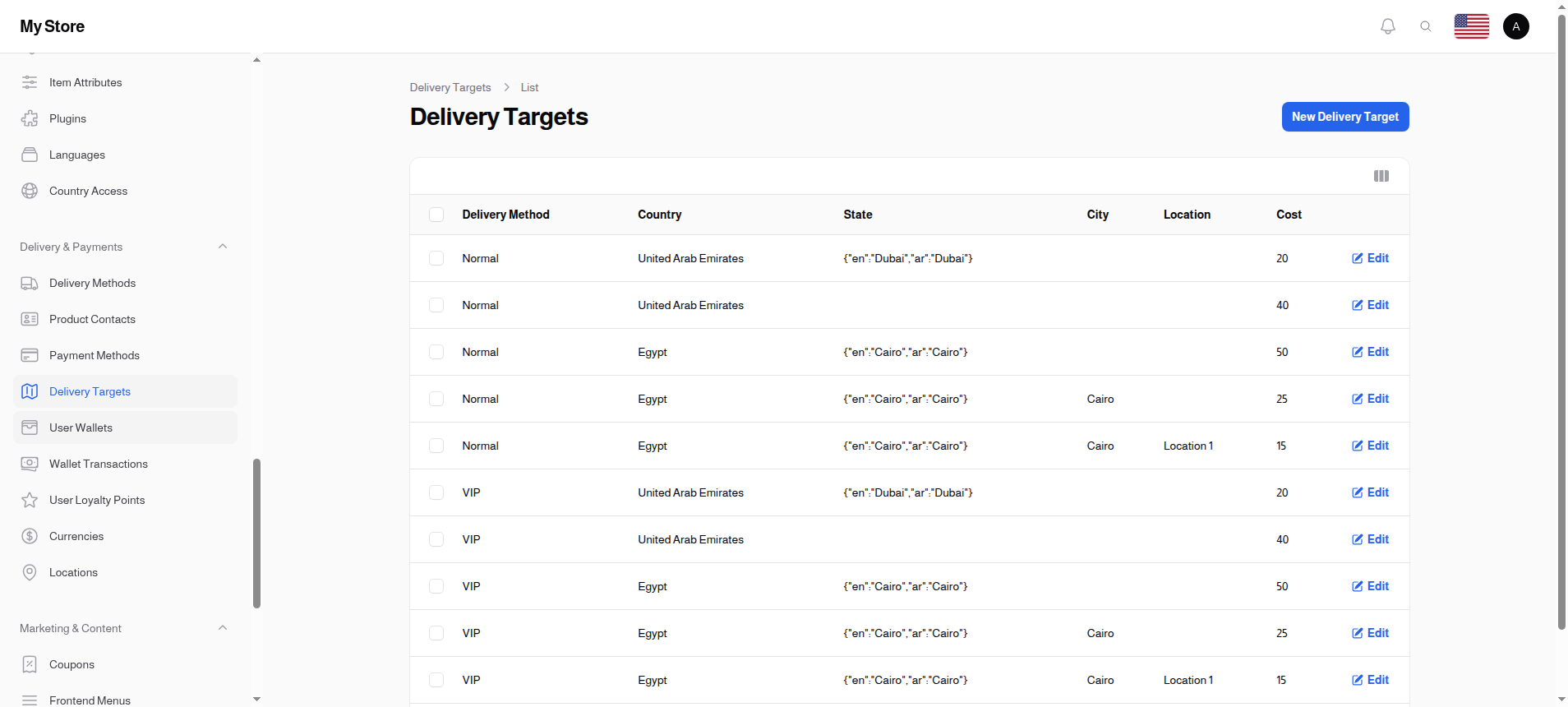
Task: Select the VIP Location 1 row checkbox
Action: 436,680
